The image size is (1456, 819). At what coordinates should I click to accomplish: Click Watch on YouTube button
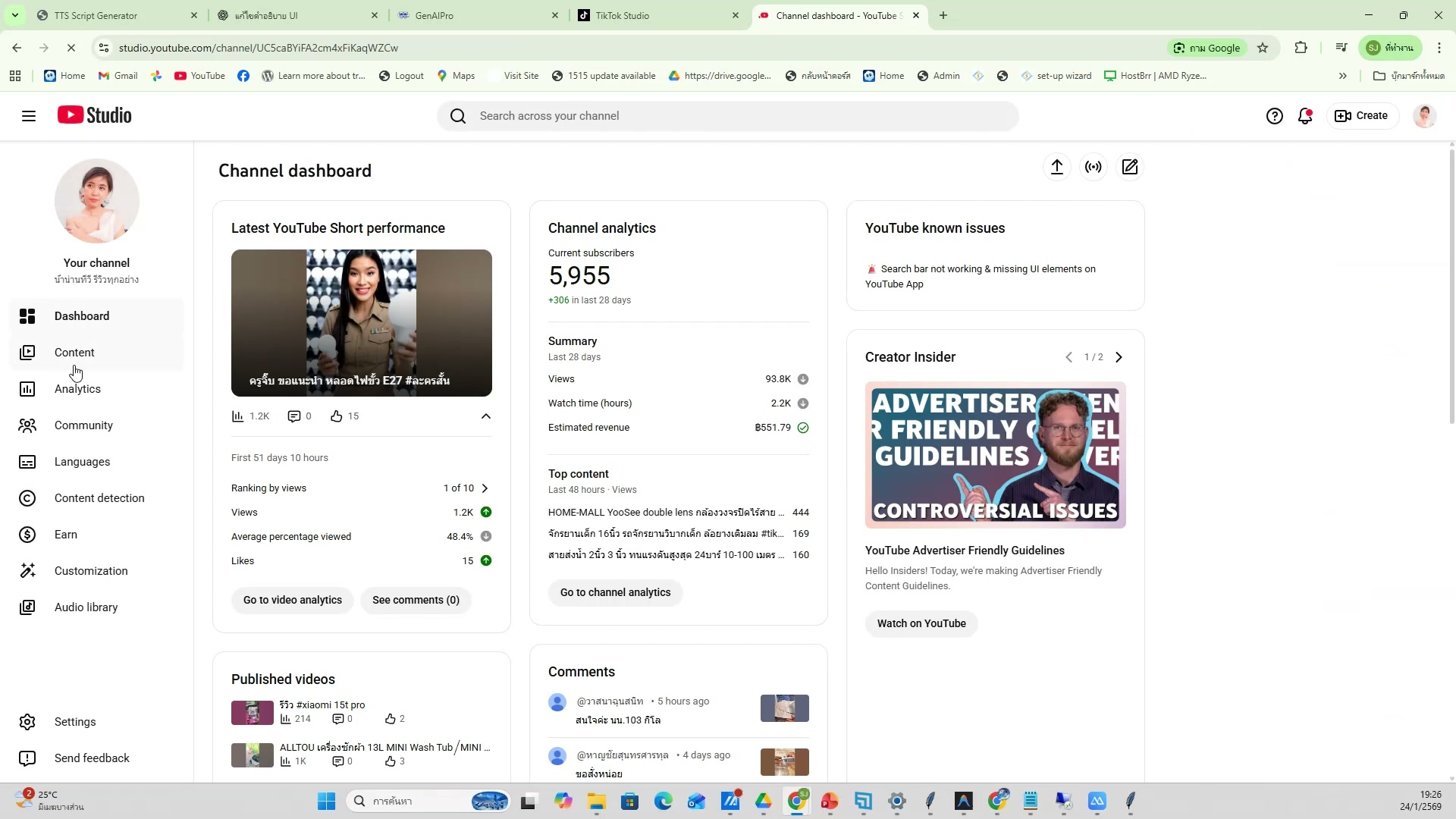921,624
